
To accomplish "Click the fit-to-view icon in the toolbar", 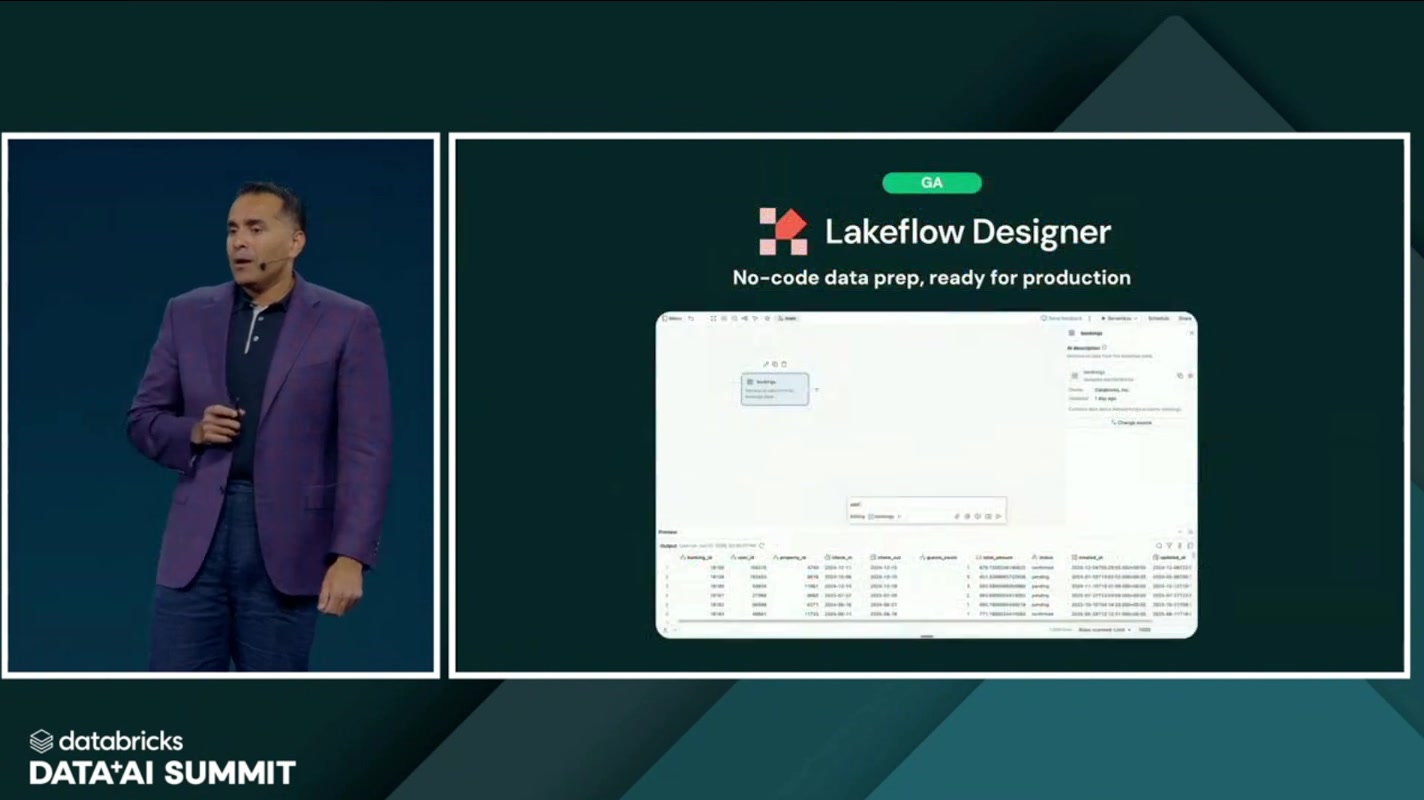I will (x=713, y=318).
